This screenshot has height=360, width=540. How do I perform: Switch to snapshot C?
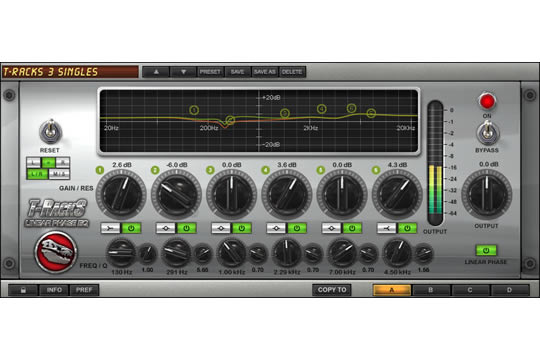(470, 290)
